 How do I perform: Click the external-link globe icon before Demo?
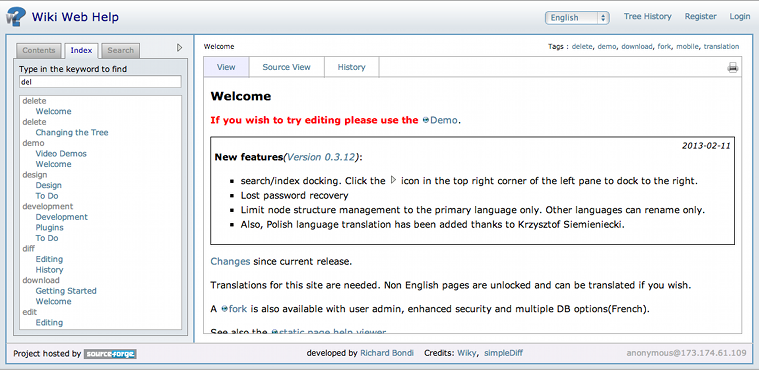pyautogui.click(x=425, y=120)
